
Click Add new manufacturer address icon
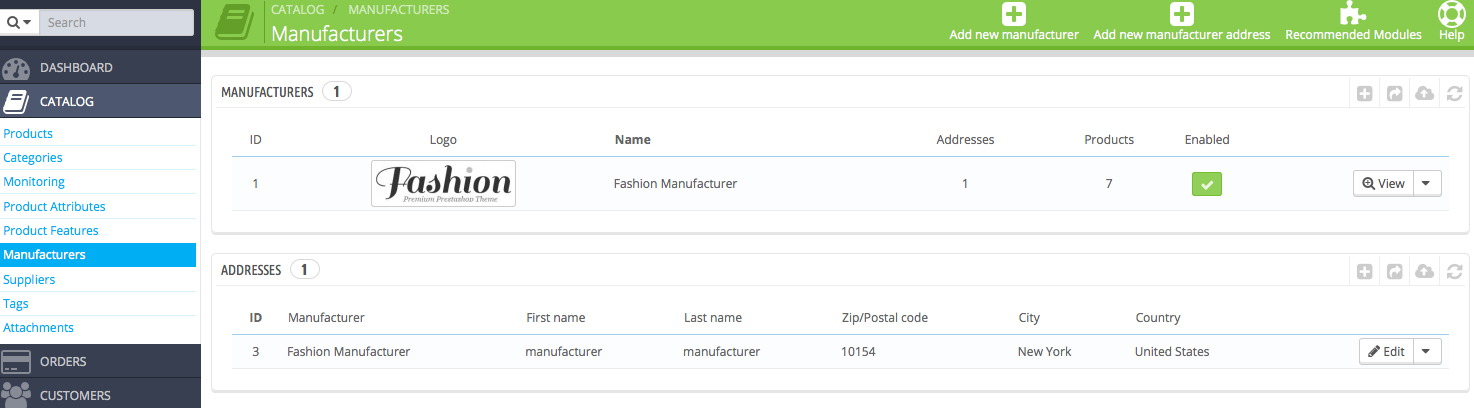click(1182, 14)
